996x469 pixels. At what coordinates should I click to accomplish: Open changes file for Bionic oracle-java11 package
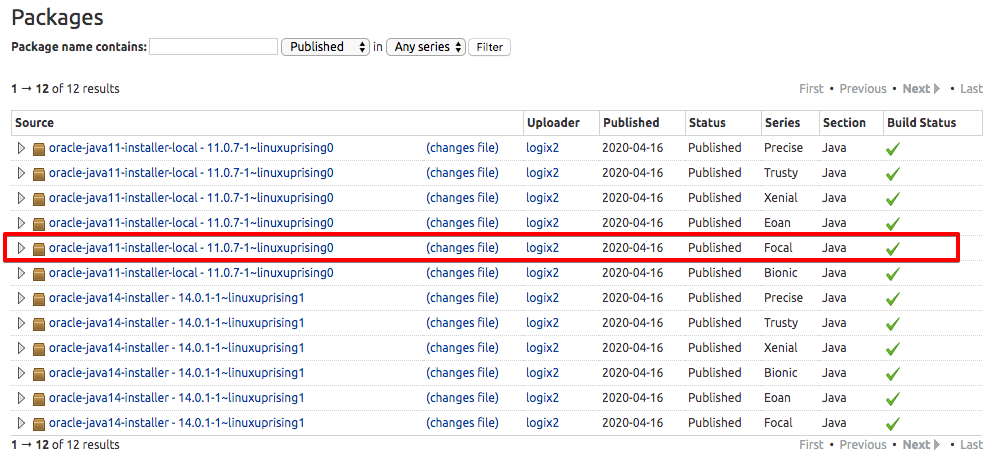click(x=462, y=273)
